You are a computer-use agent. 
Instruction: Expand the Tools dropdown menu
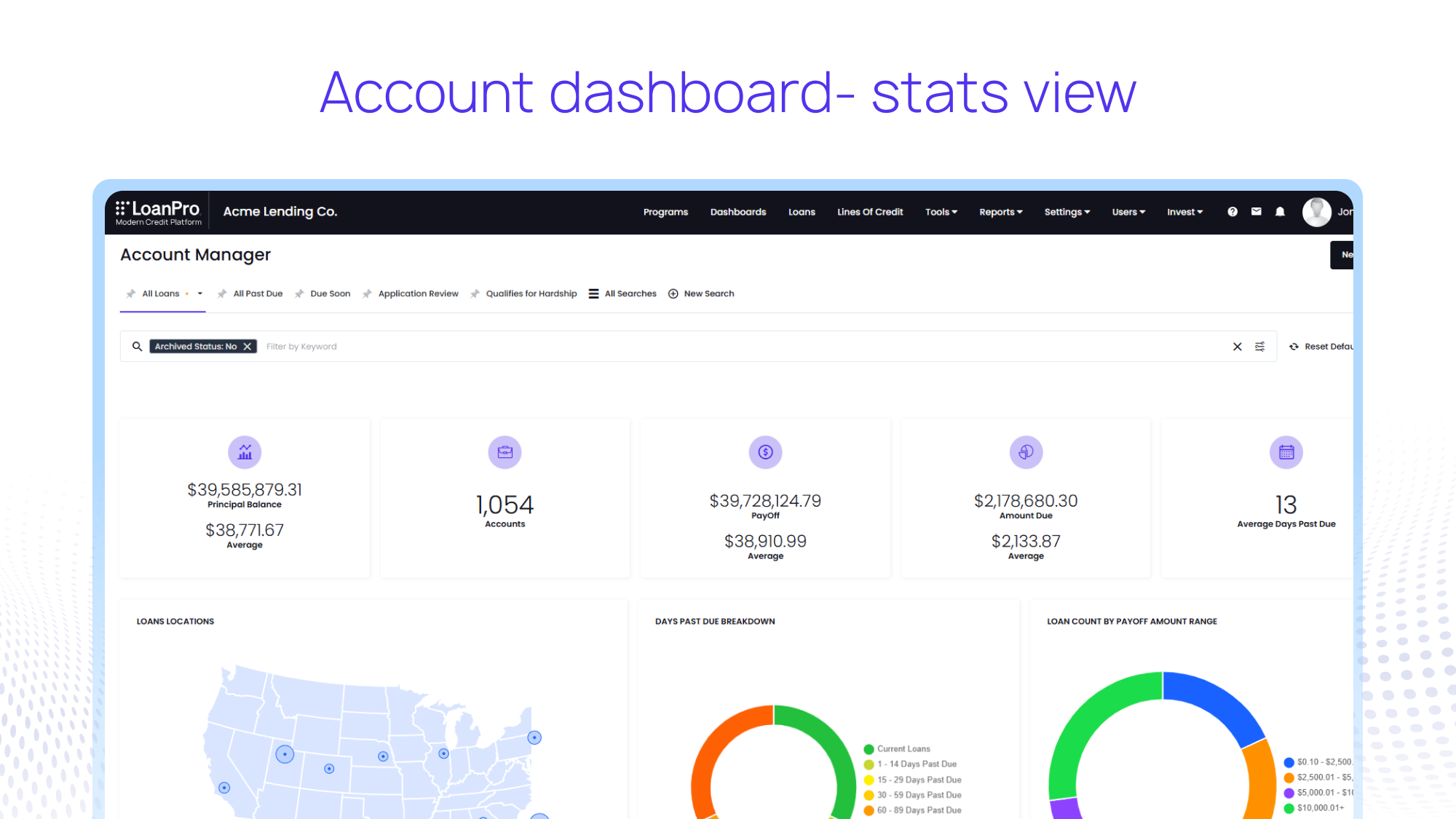click(x=941, y=212)
